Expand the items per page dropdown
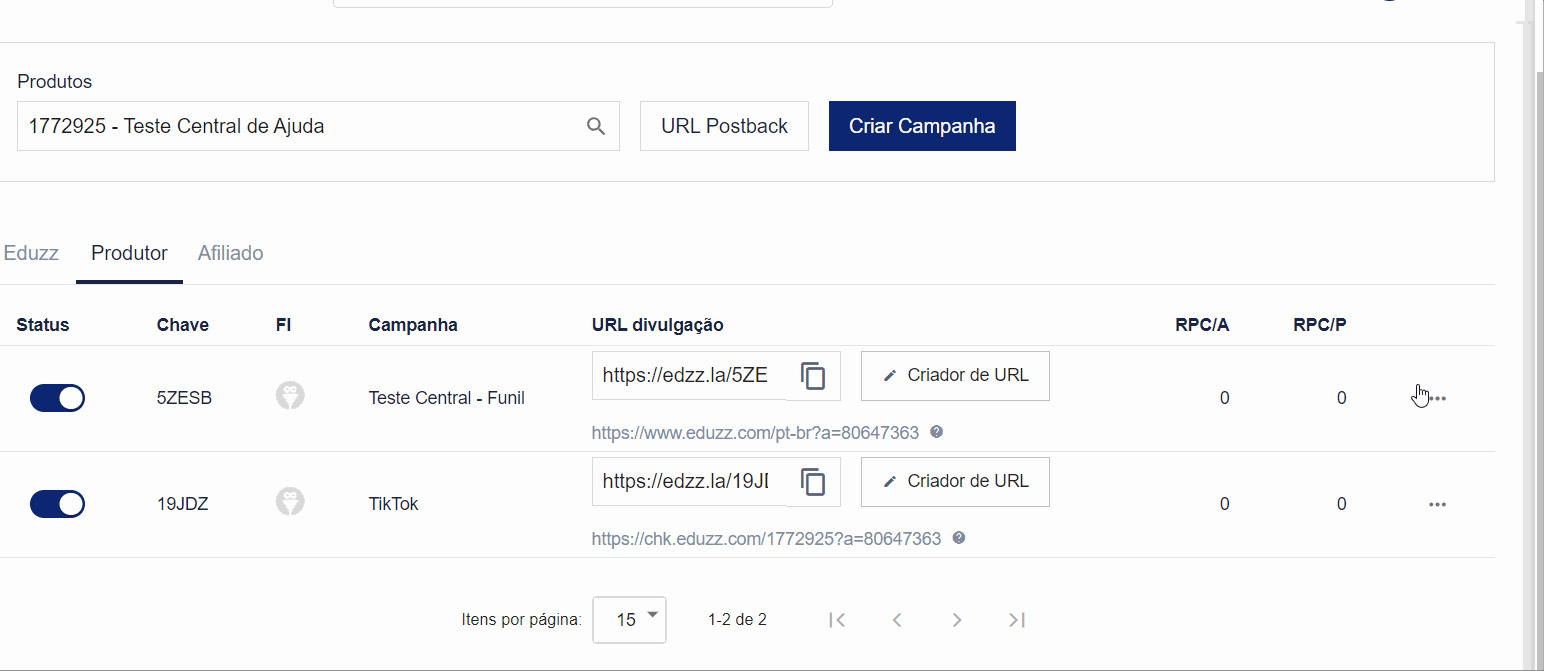 [630, 619]
